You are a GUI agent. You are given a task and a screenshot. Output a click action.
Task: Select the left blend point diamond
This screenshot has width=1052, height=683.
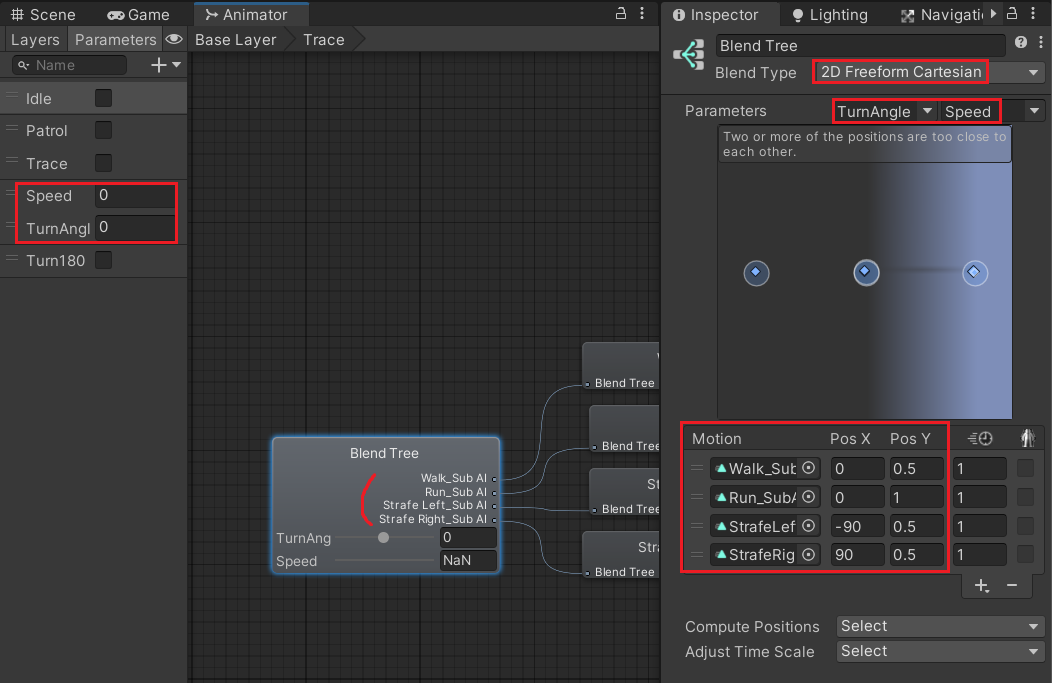[756, 272]
